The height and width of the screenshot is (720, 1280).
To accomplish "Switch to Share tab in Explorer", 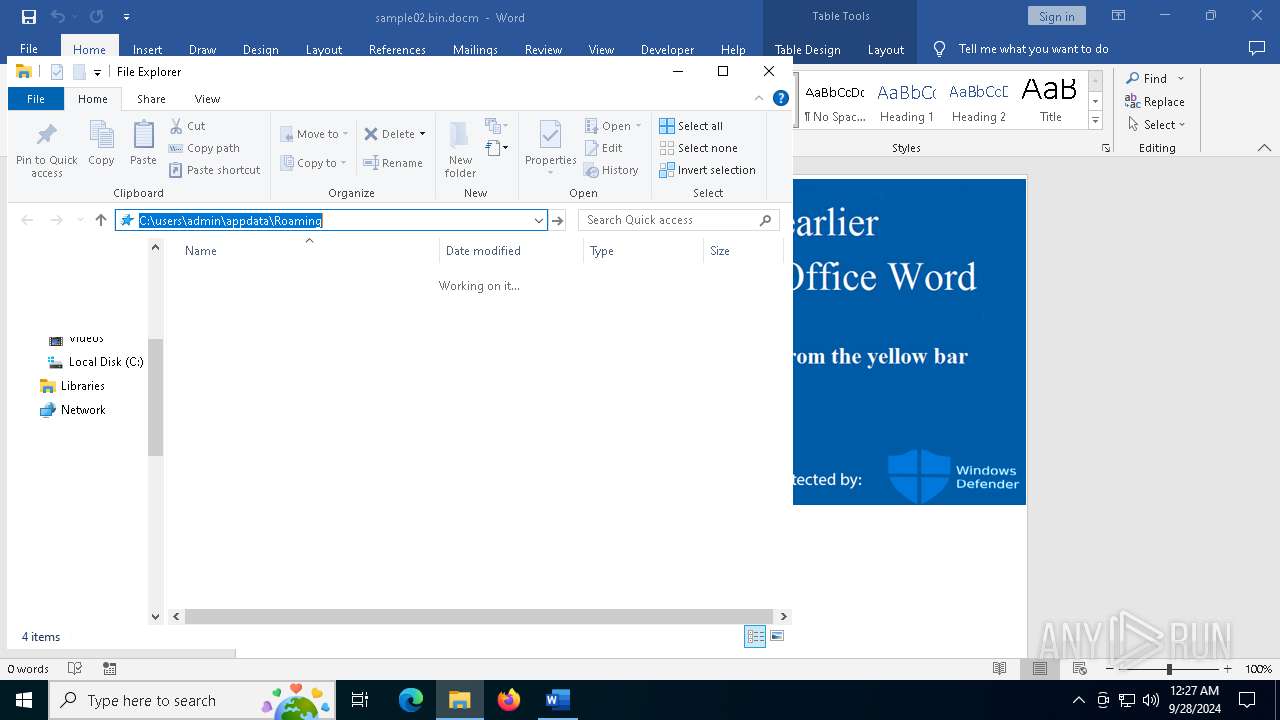I will pyautogui.click(x=151, y=98).
